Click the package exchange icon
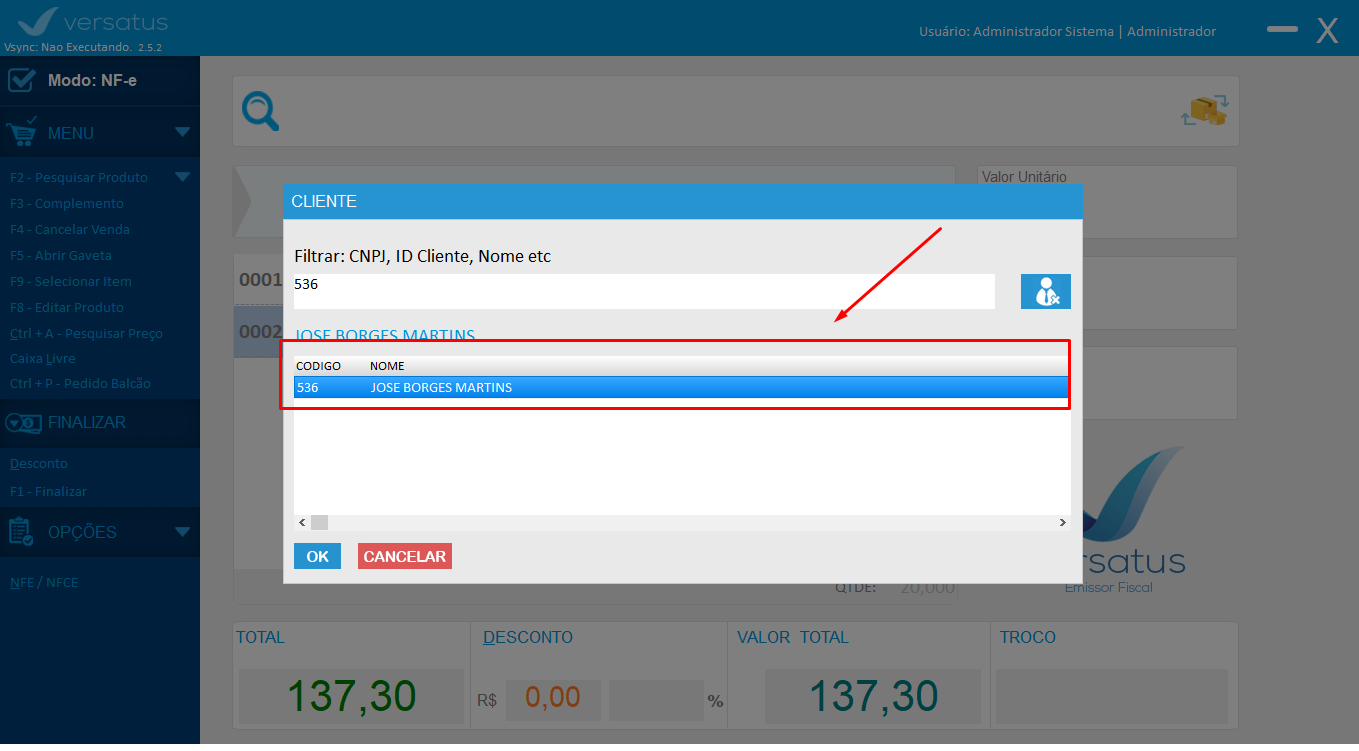The width and height of the screenshot is (1359, 751). pyautogui.click(x=1204, y=110)
